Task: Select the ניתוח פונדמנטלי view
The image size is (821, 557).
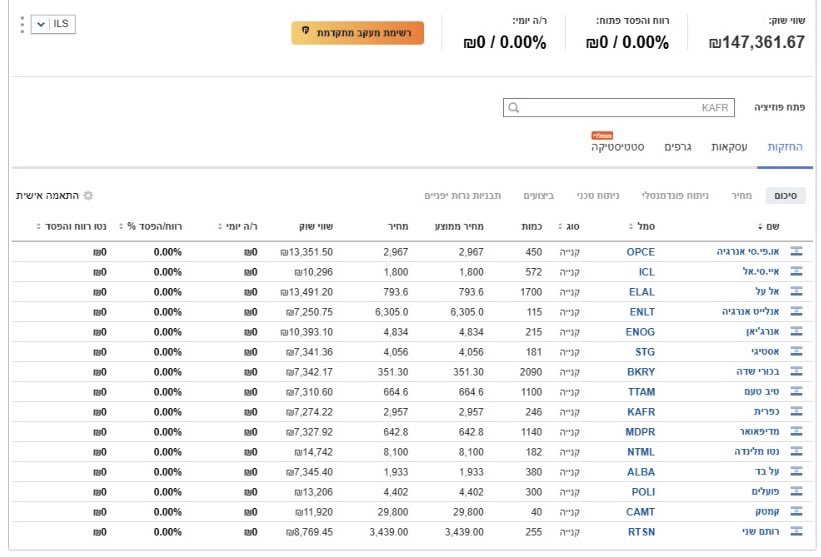Action: click(675, 196)
